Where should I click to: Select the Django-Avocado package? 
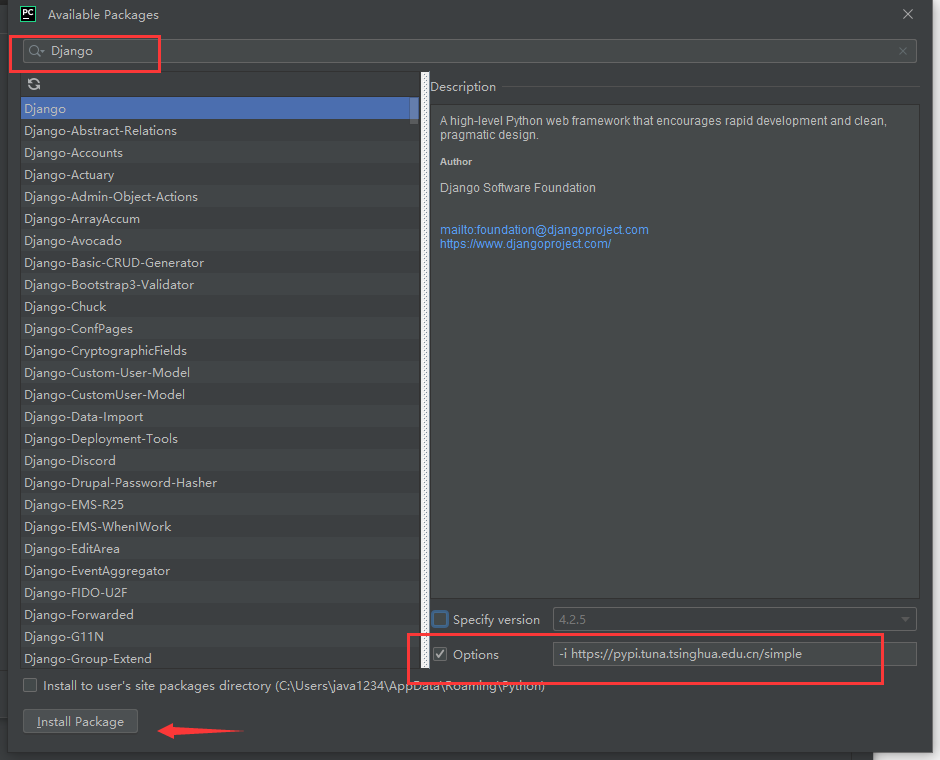(x=73, y=241)
